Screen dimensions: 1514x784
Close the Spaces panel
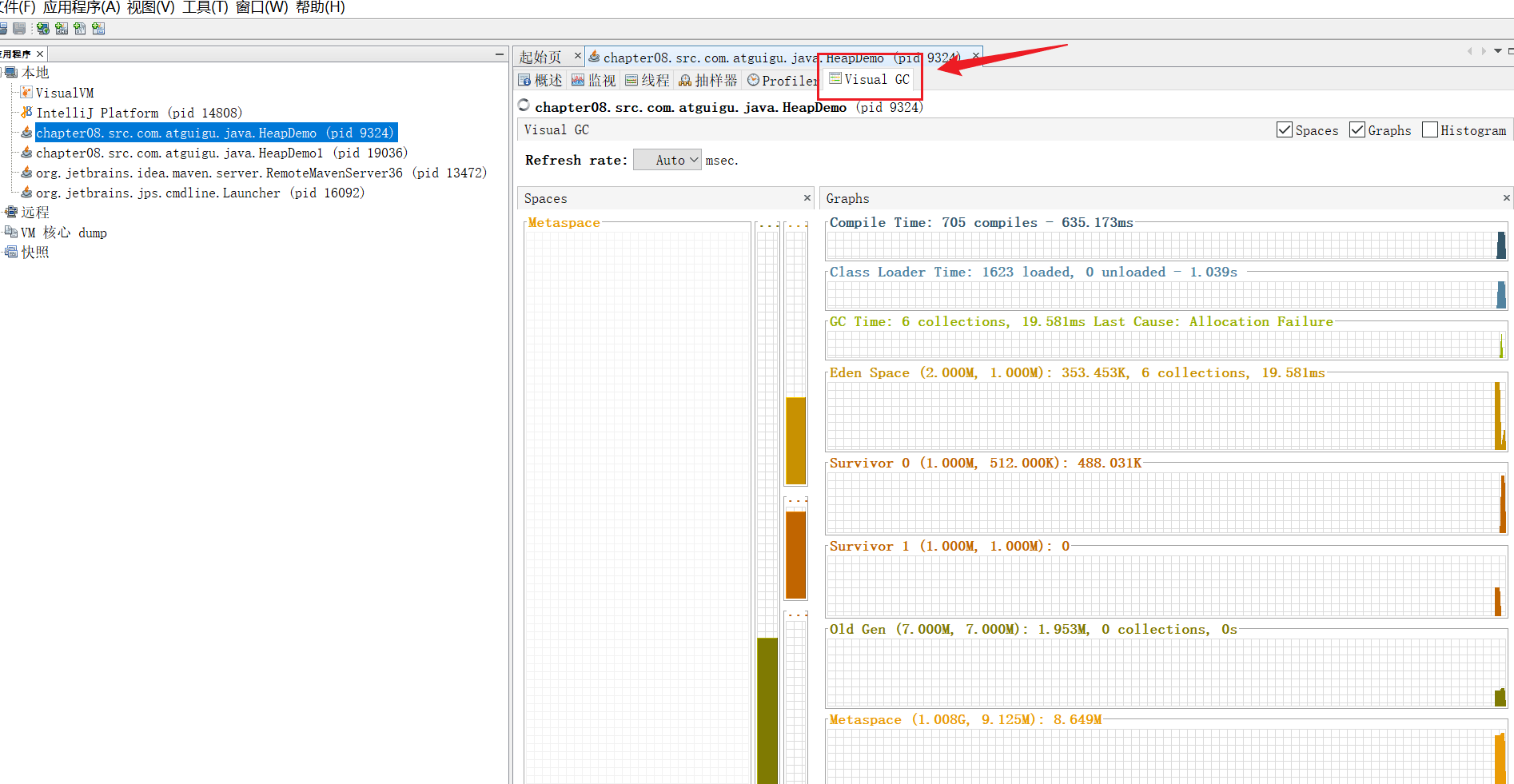807,197
